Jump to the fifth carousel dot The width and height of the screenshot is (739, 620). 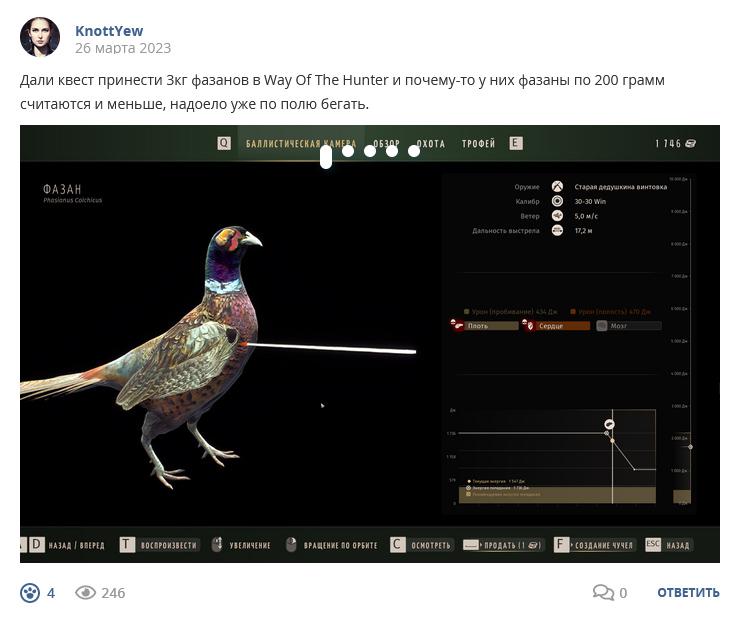[x=414, y=151]
